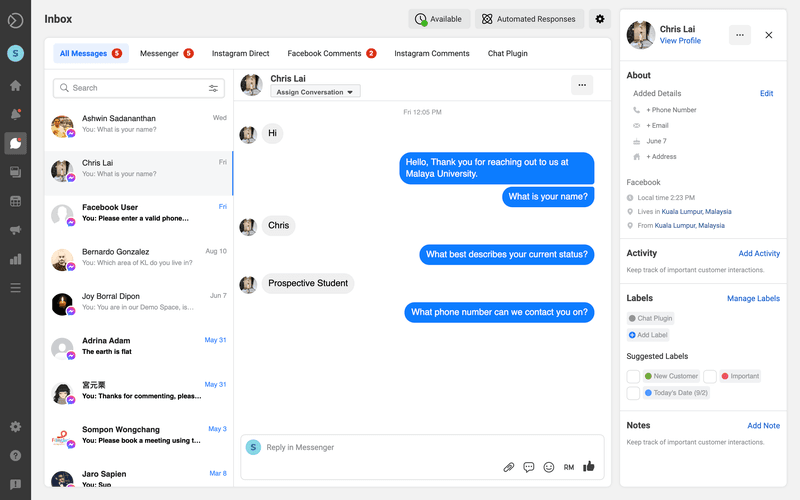The height and width of the screenshot is (500, 800).
Task: Open the saved replies speech bubble icon
Action: (528, 467)
